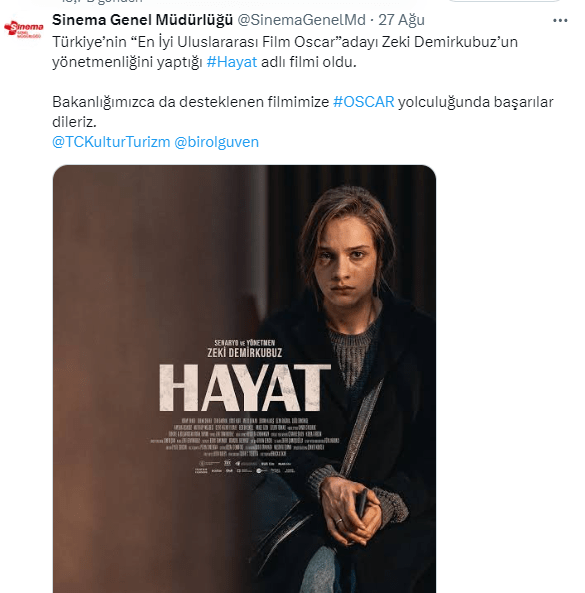The height and width of the screenshot is (593, 585).
Task: Open the three-dot more options menu
Action: pos(560,20)
